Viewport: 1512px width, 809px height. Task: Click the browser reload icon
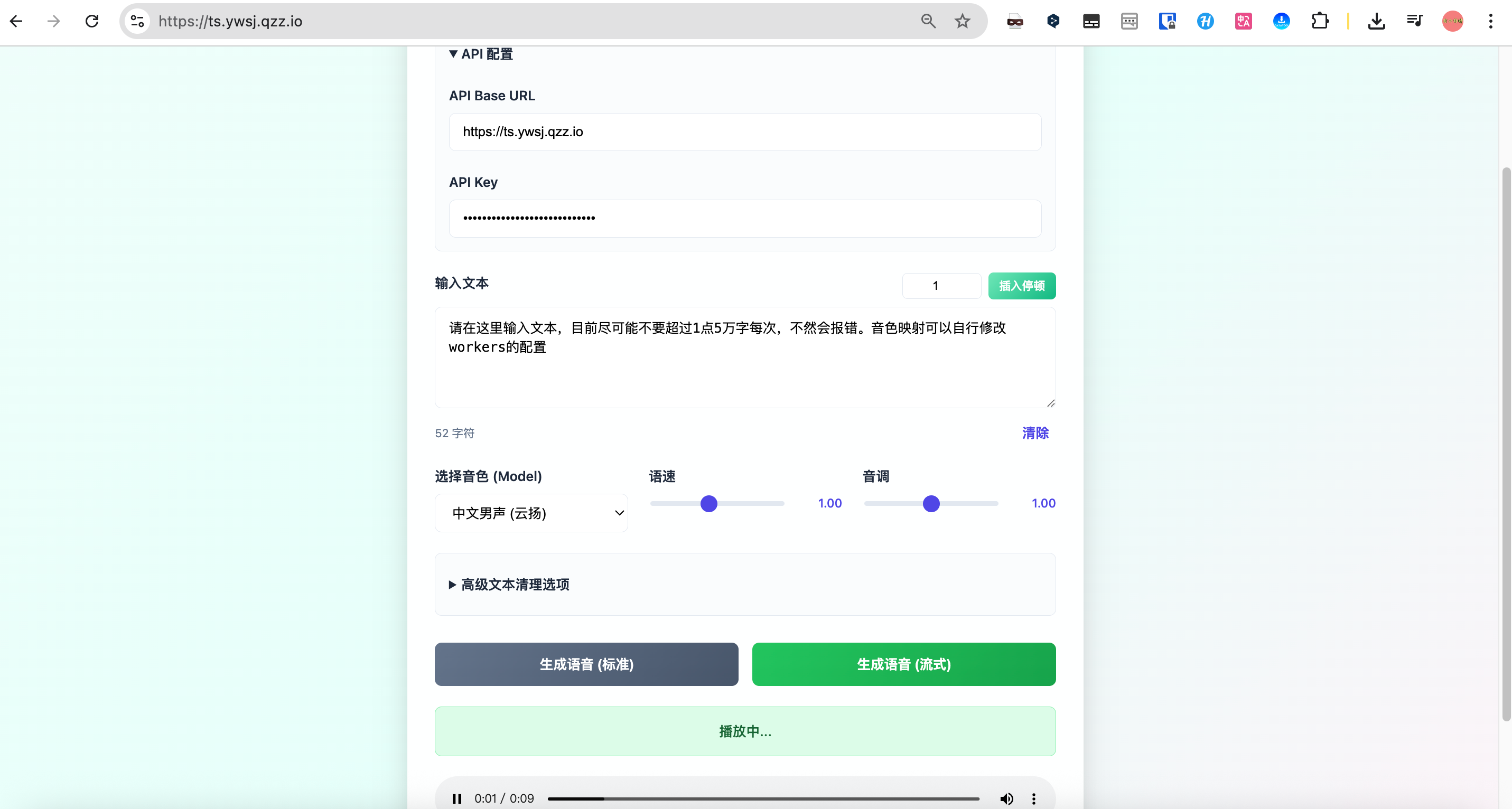tap(91, 22)
